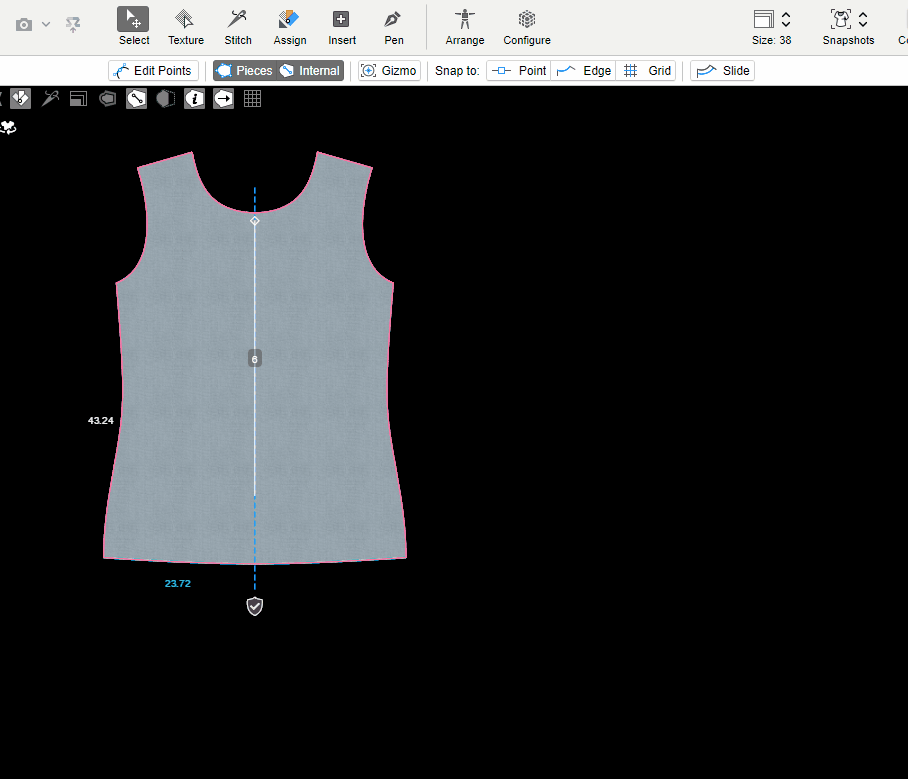908x779 pixels.
Task: Enable snap to Edge
Action: (x=583, y=71)
